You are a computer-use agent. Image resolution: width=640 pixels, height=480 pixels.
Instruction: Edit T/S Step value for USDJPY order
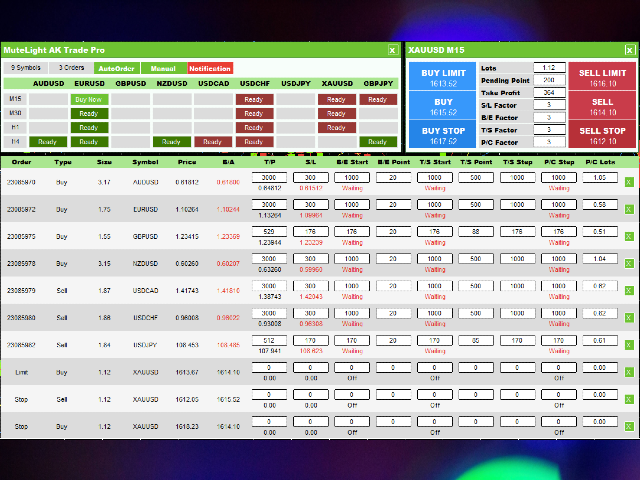pos(517,340)
